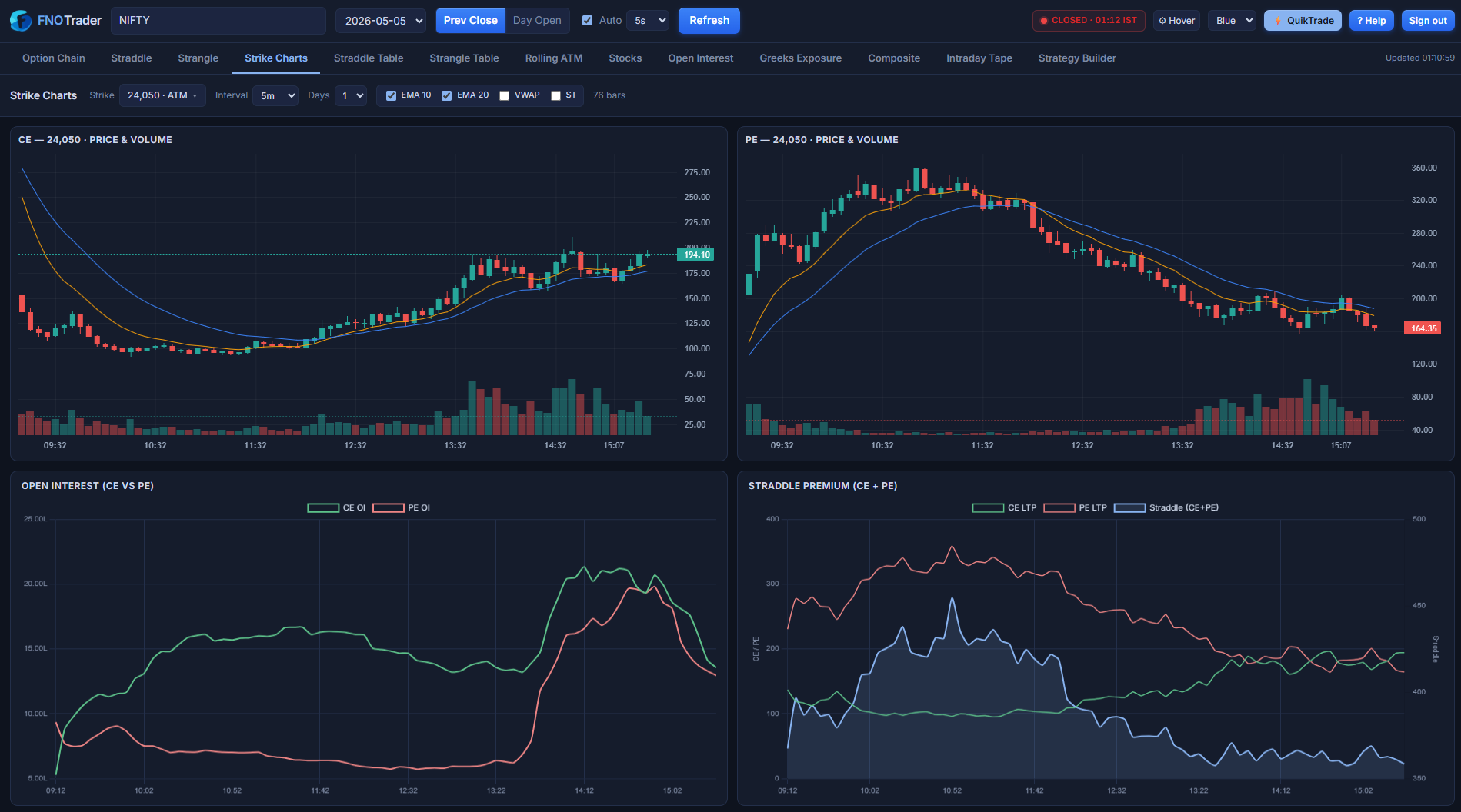The width and height of the screenshot is (1461, 812).
Task: Go to the Stocks tab
Action: click(625, 58)
